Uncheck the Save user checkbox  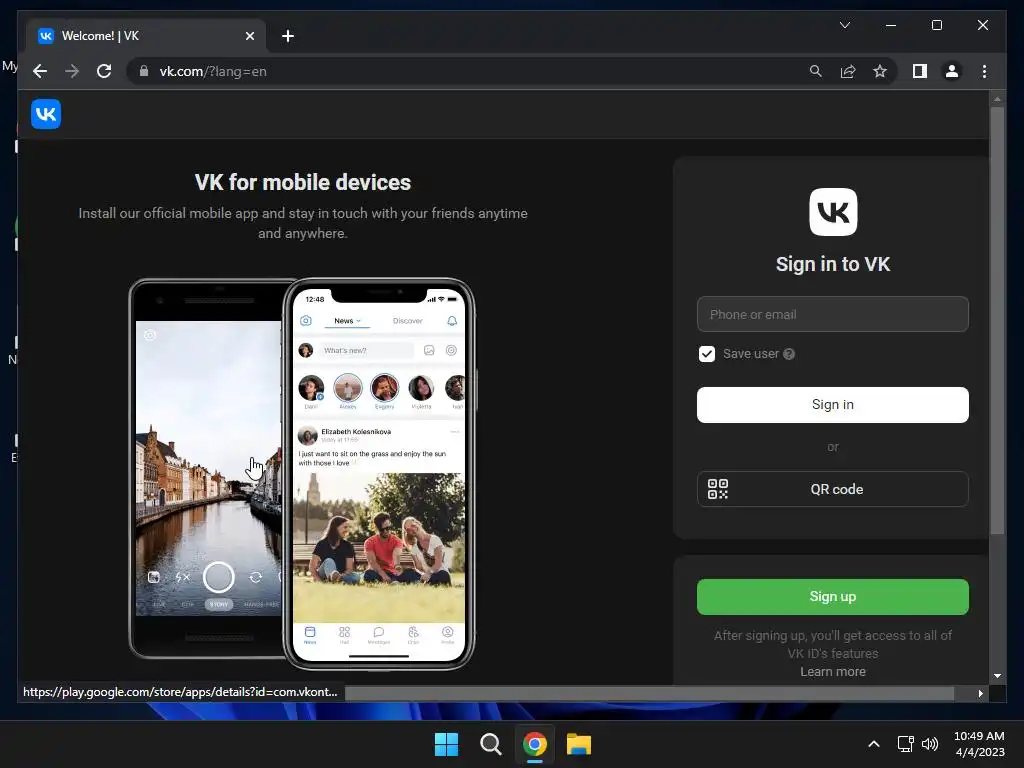click(x=707, y=354)
